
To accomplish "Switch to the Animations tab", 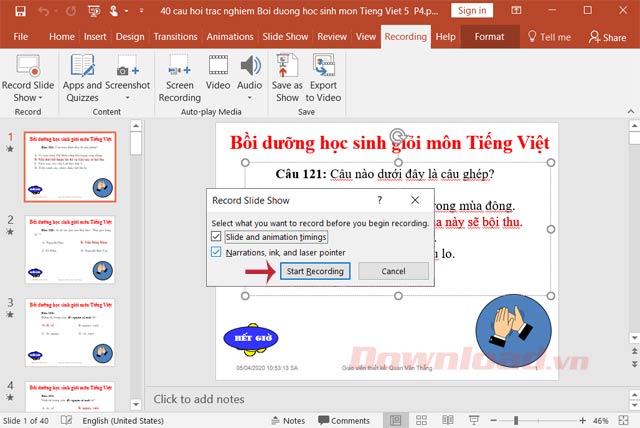I will coord(230,37).
